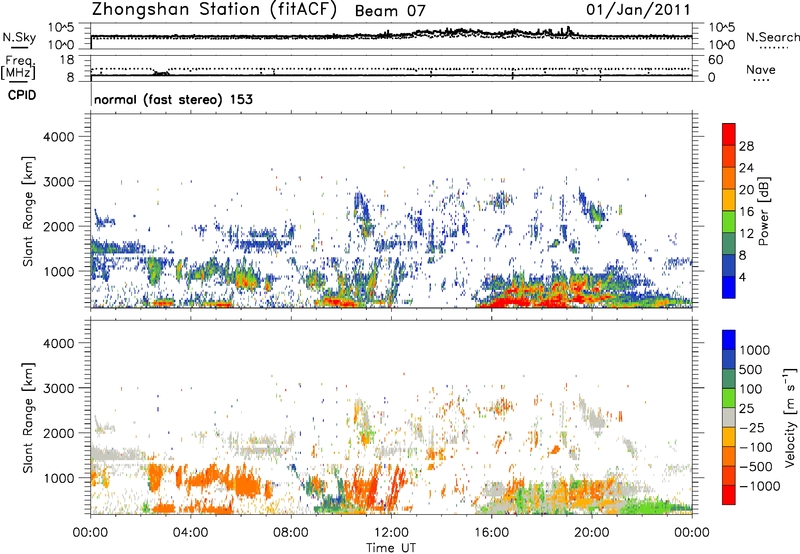Viewport: 800px width, 554px height.
Task: Click the 28 label on the power colorbar
Action: click(746, 146)
